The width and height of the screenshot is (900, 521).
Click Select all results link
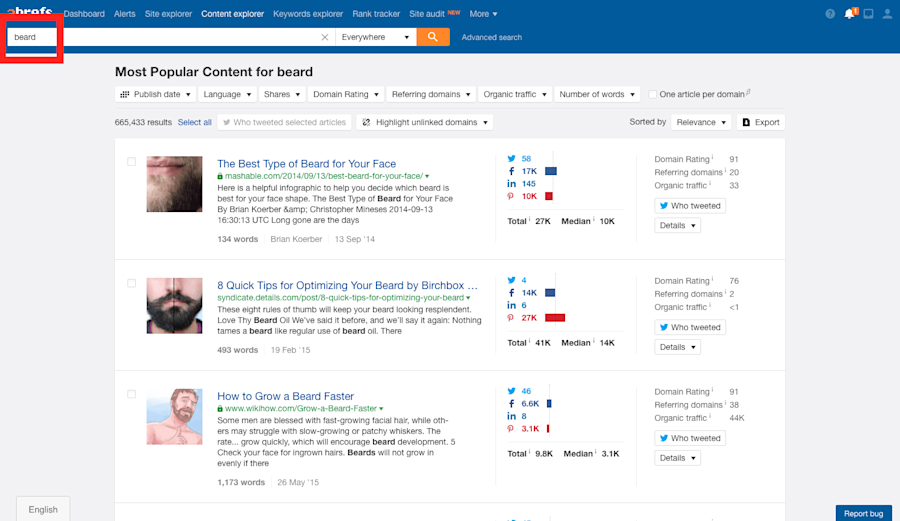(x=195, y=122)
